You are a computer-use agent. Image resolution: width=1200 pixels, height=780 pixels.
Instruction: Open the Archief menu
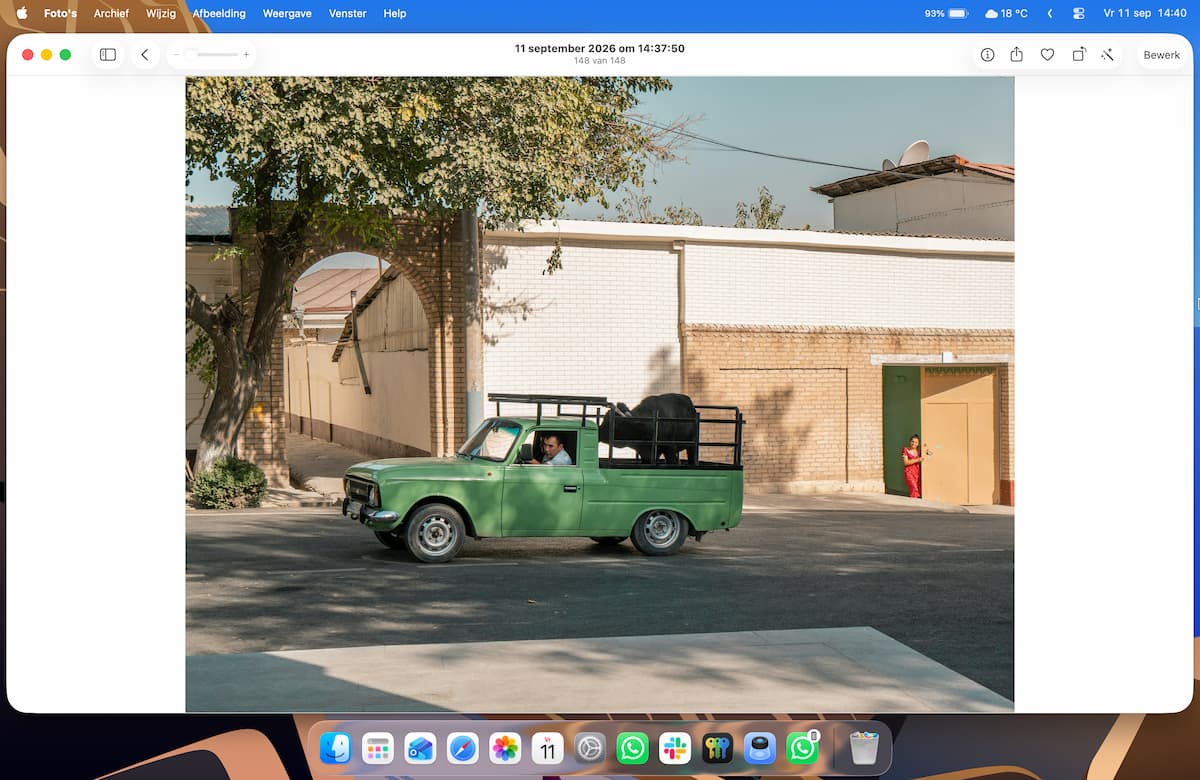[x=111, y=13]
